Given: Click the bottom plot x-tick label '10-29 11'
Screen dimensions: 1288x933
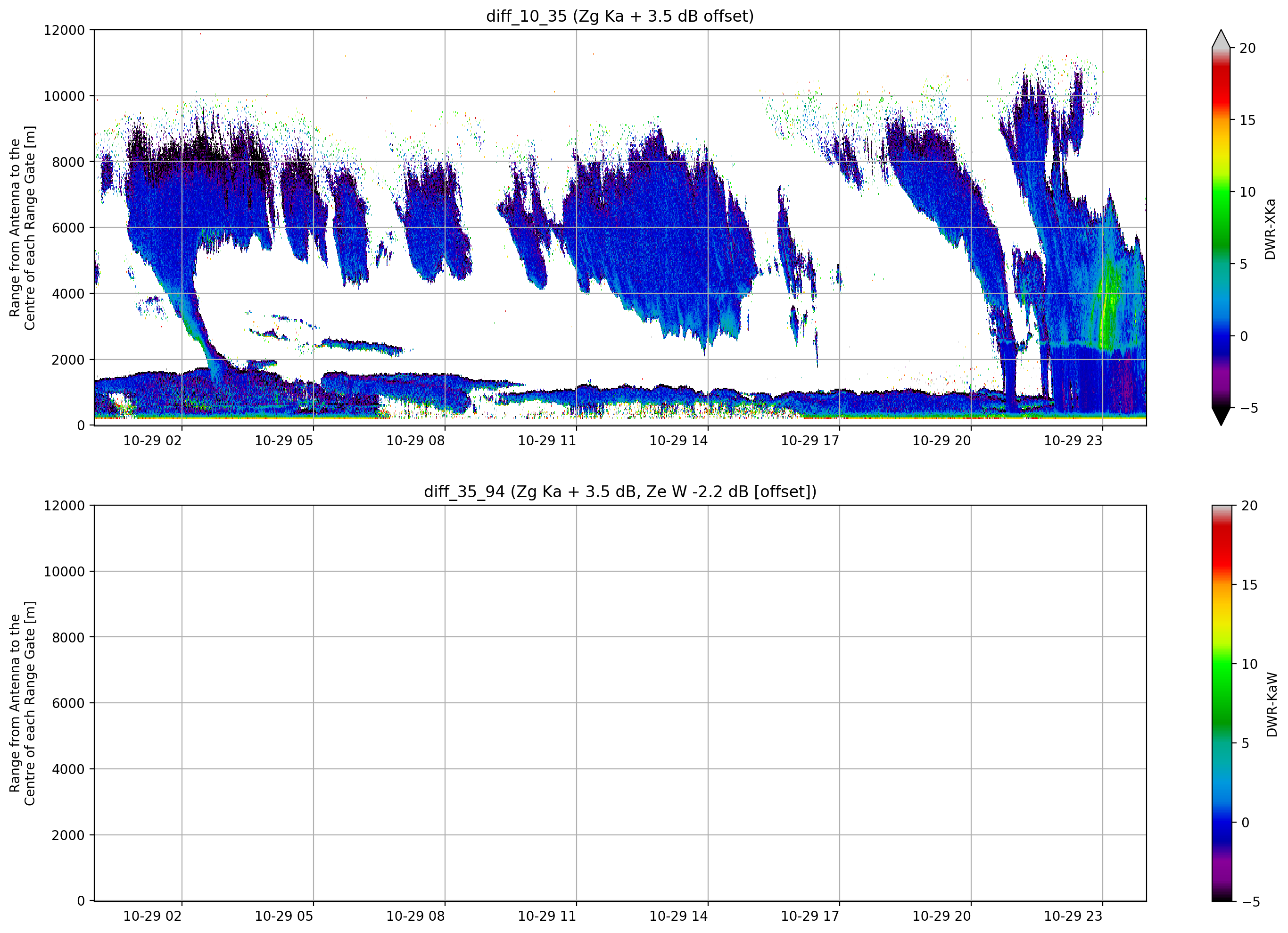Looking at the screenshot, I should coord(547,916).
